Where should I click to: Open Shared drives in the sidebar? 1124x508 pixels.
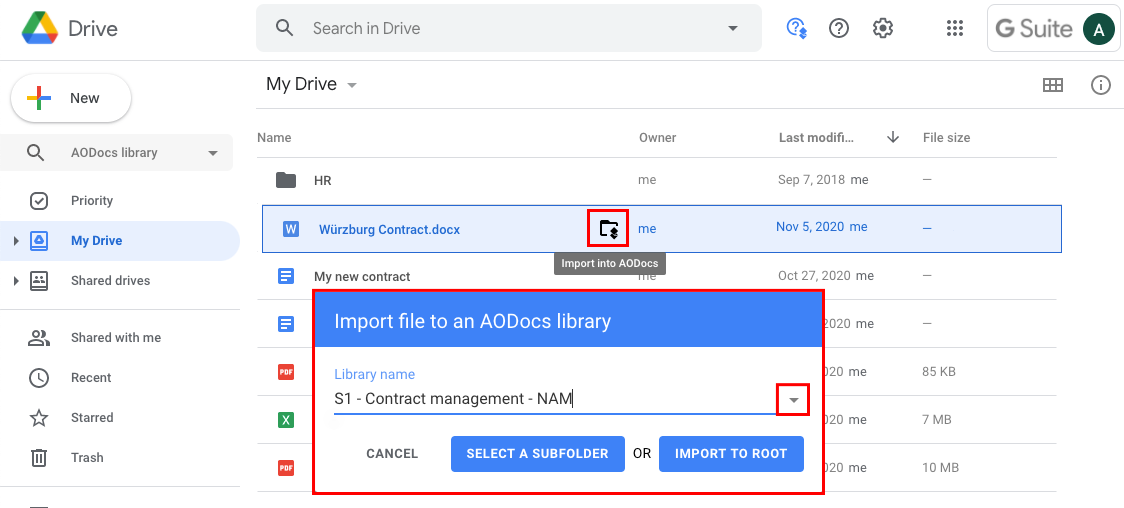[110, 281]
